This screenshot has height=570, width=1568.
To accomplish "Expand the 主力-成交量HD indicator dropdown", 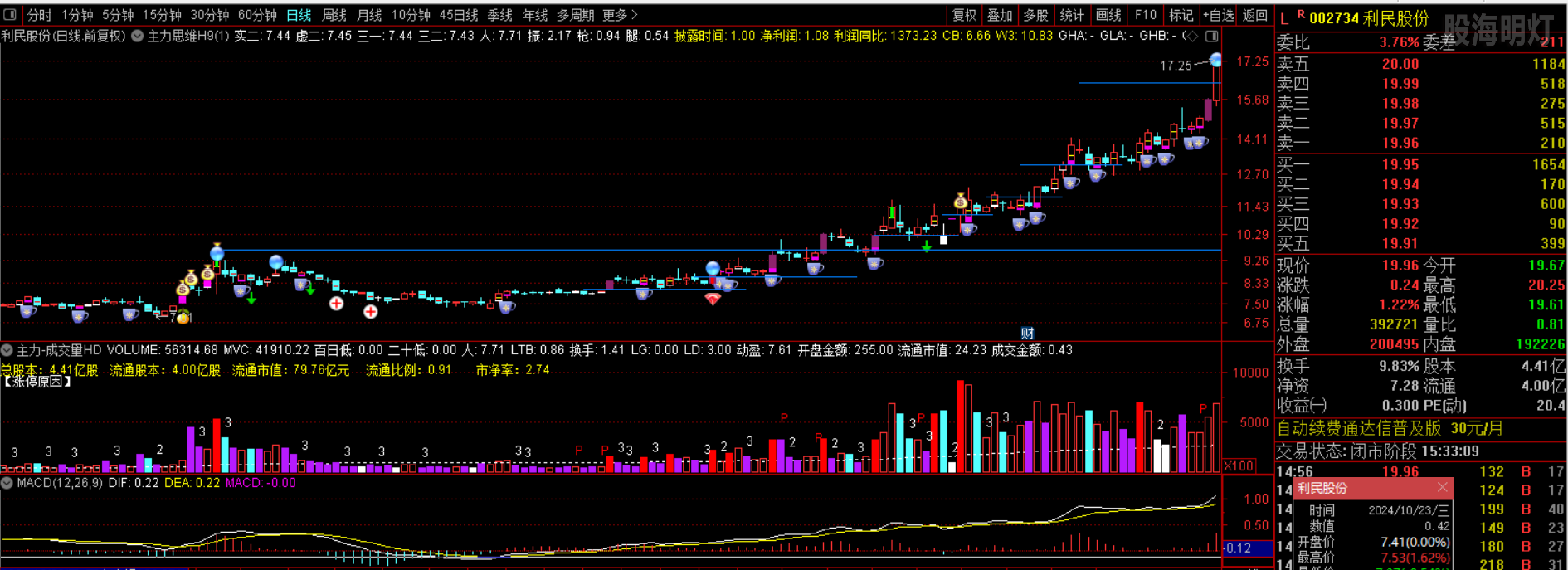I will [7, 350].
